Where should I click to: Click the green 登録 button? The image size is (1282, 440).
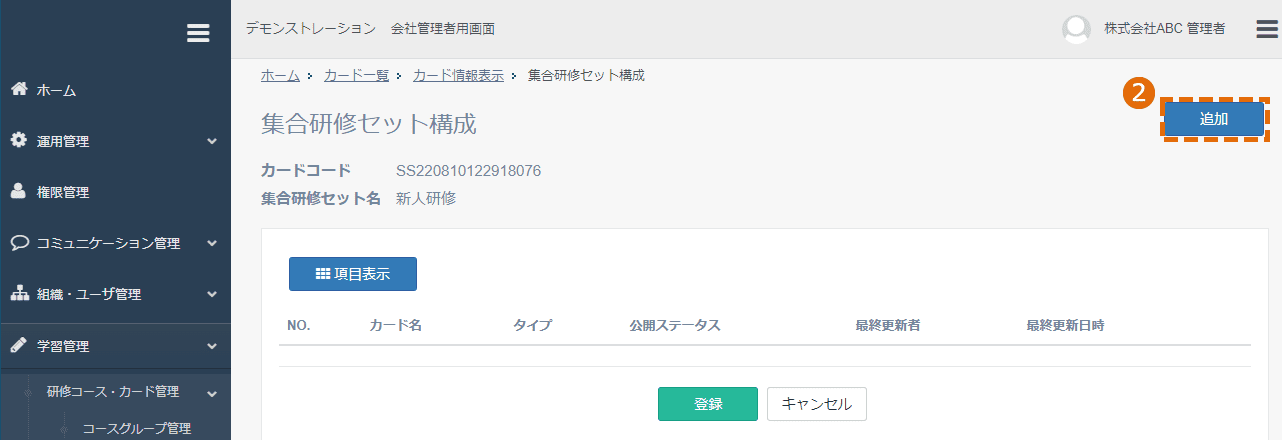click(x=708, y=404)
